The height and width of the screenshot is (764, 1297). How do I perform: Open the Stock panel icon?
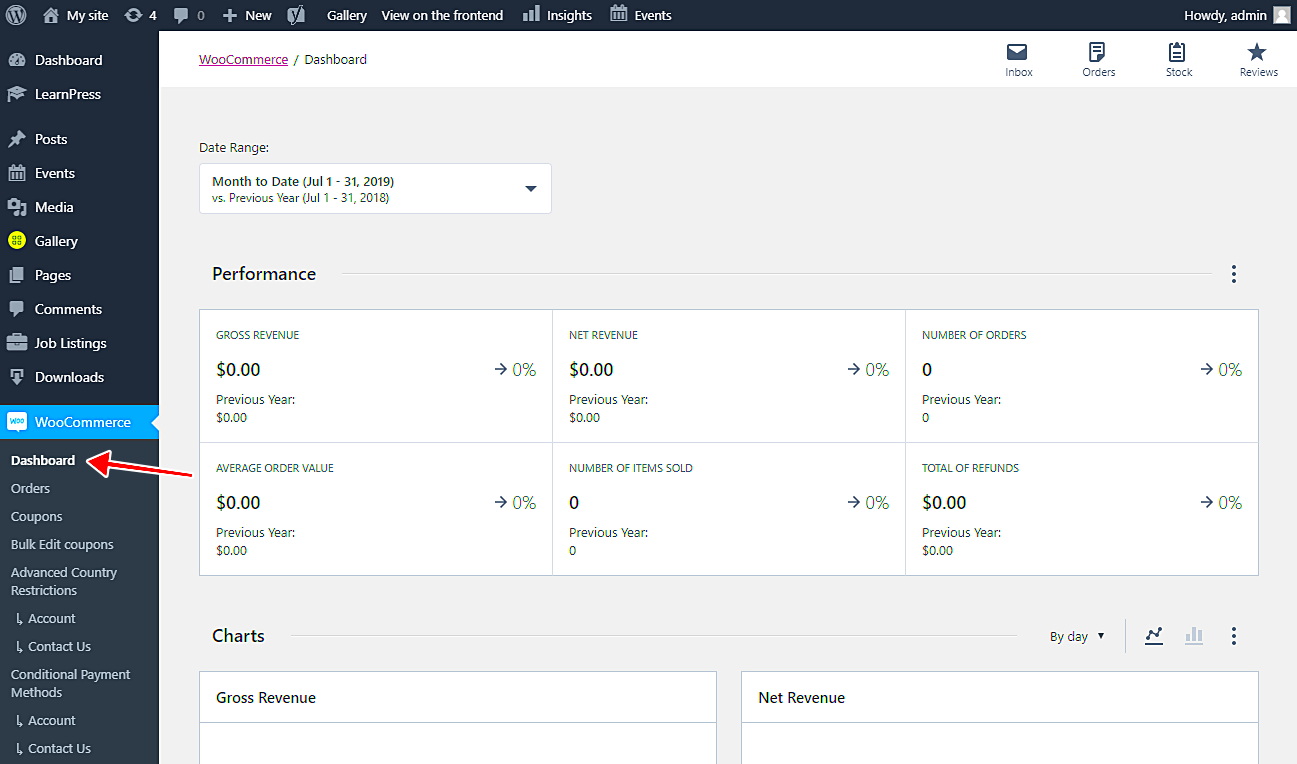point(1178,60)
